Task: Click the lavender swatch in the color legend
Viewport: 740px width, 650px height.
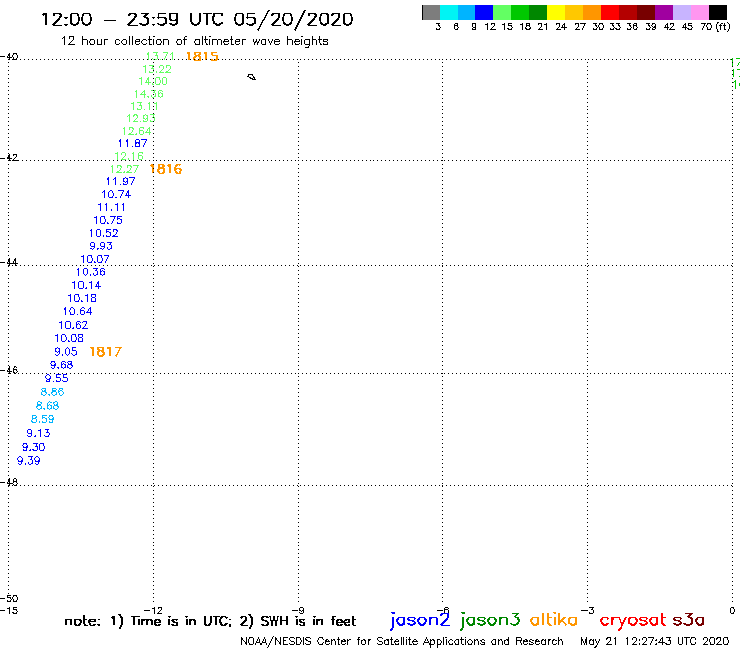Action: [682, 12]
